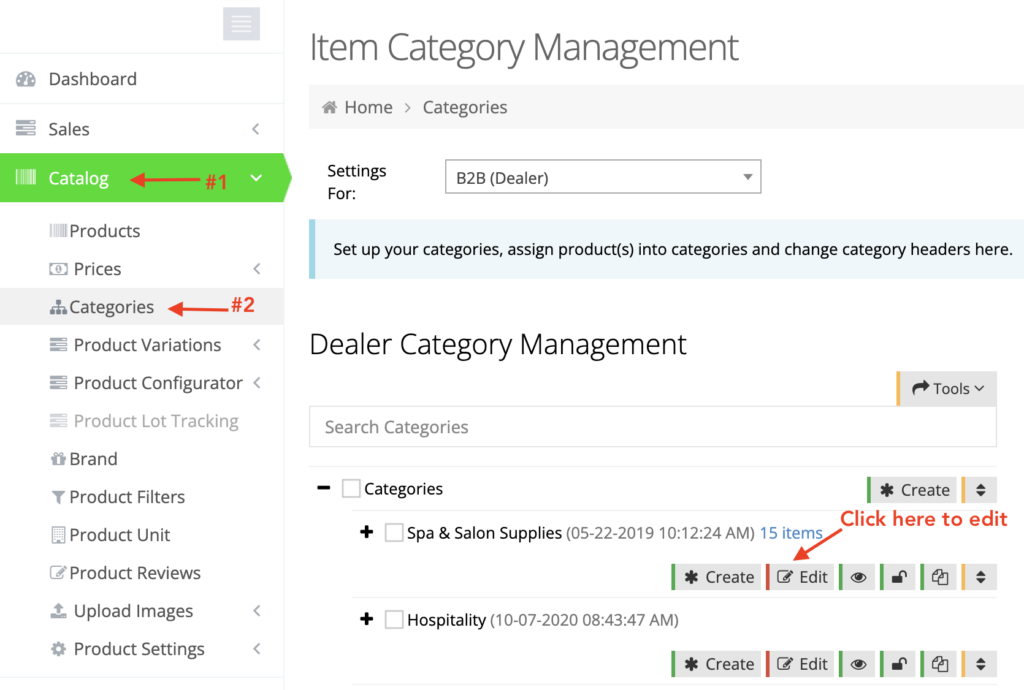Collapse the Catalog menu chevron

[256, 178]
